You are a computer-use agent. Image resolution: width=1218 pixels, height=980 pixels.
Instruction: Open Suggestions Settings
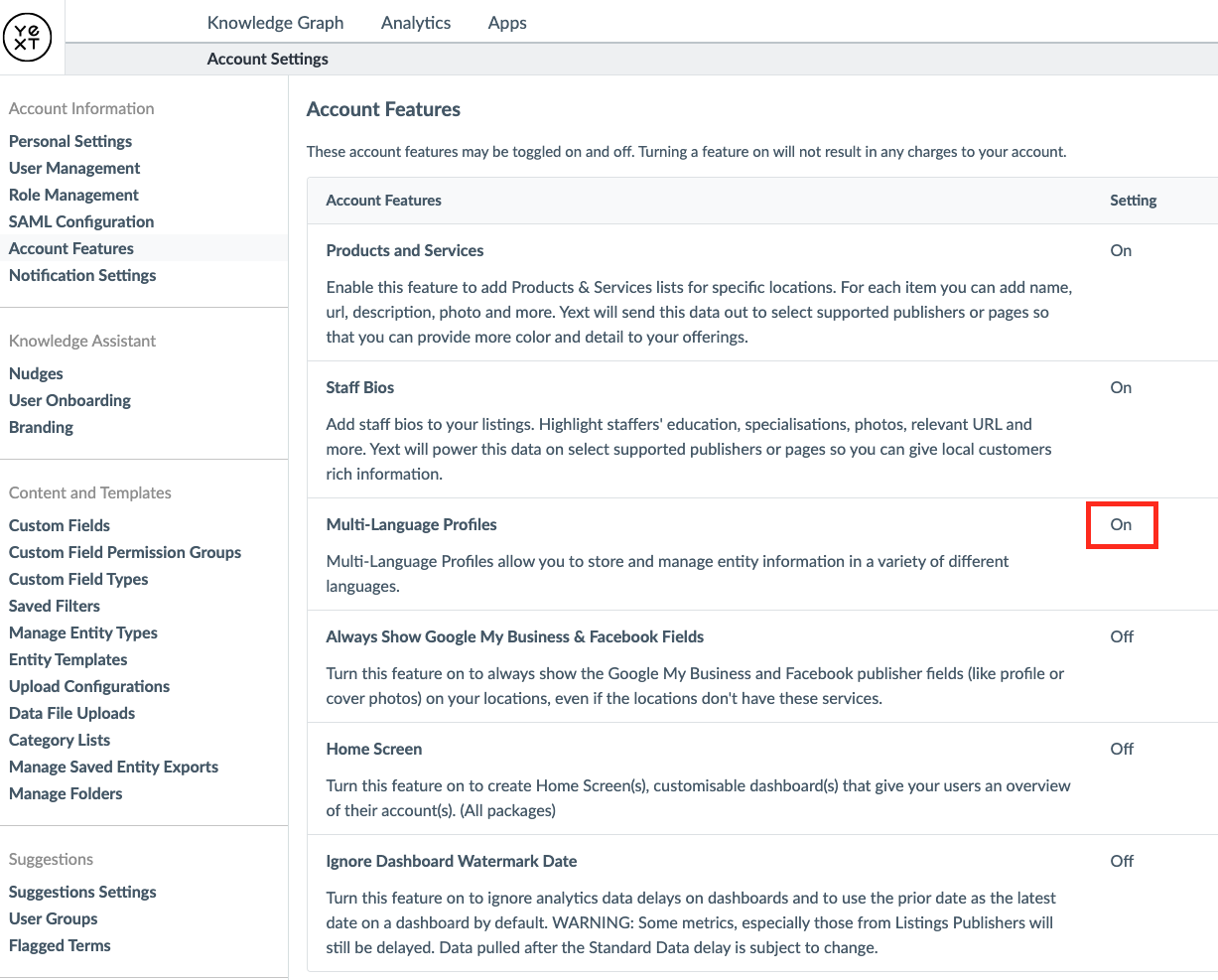point(82,892)
